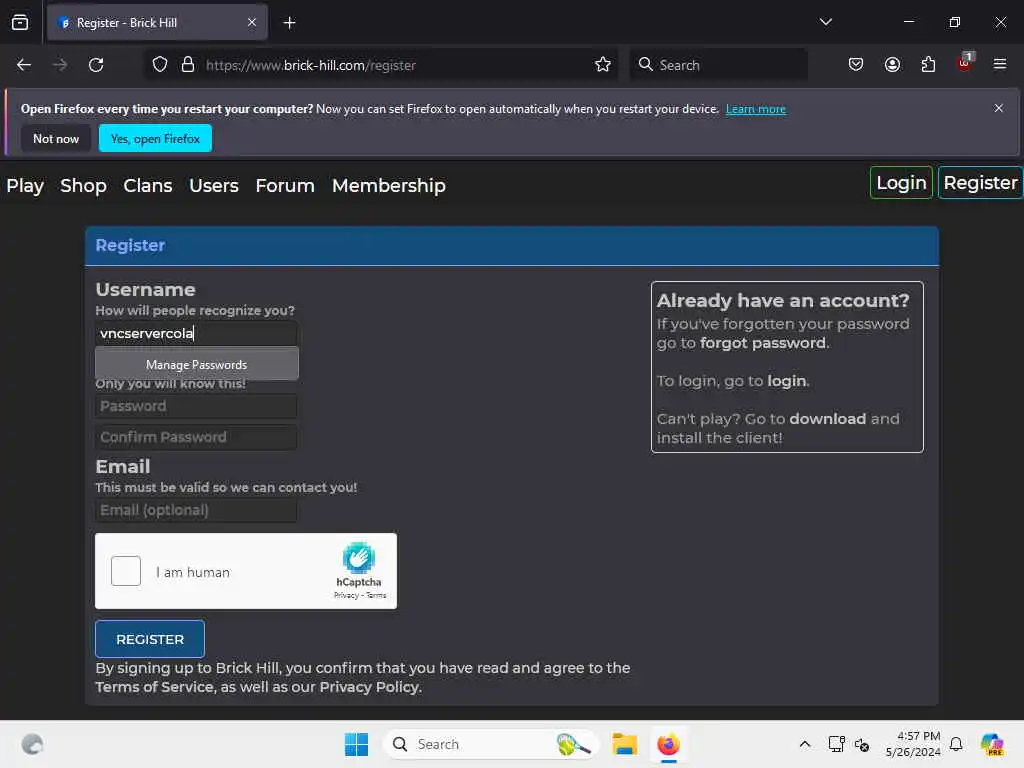Focus the Confirm Password field
This screenshot has height=768, width=1024.
coord(196,437)
